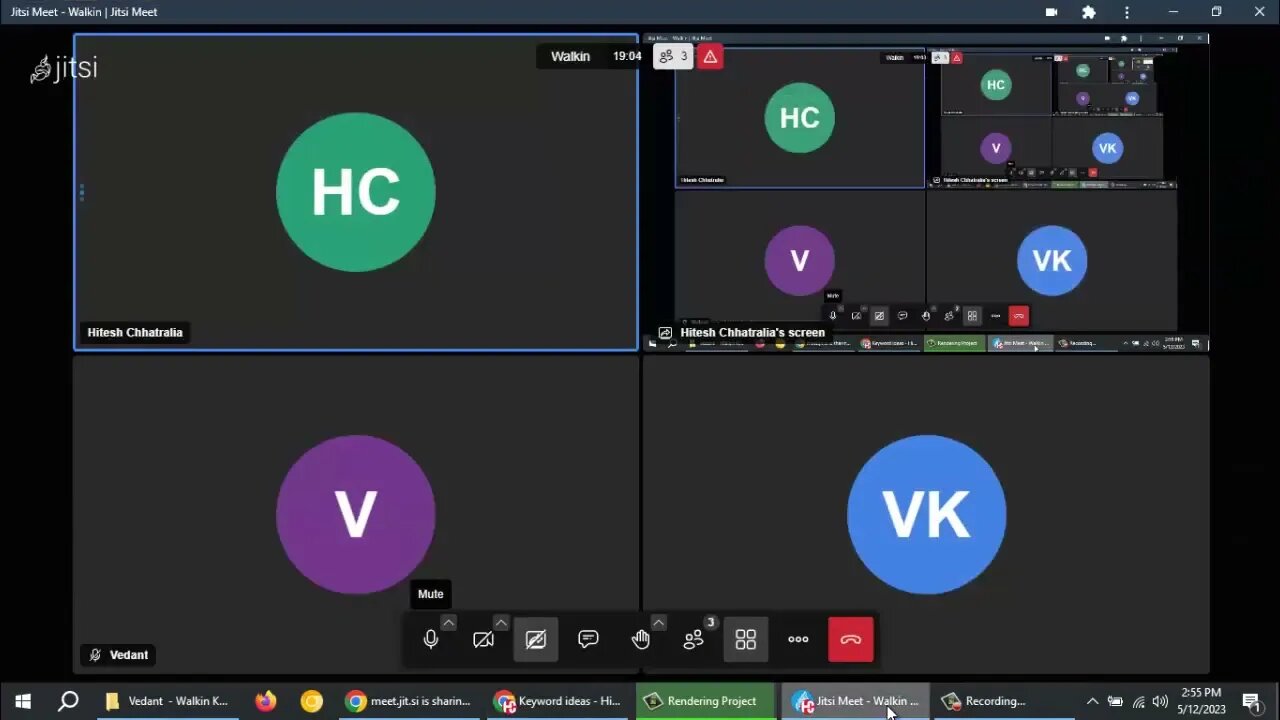Click the battery icon in system tray
The image size is (1280, 720).
1115,701
